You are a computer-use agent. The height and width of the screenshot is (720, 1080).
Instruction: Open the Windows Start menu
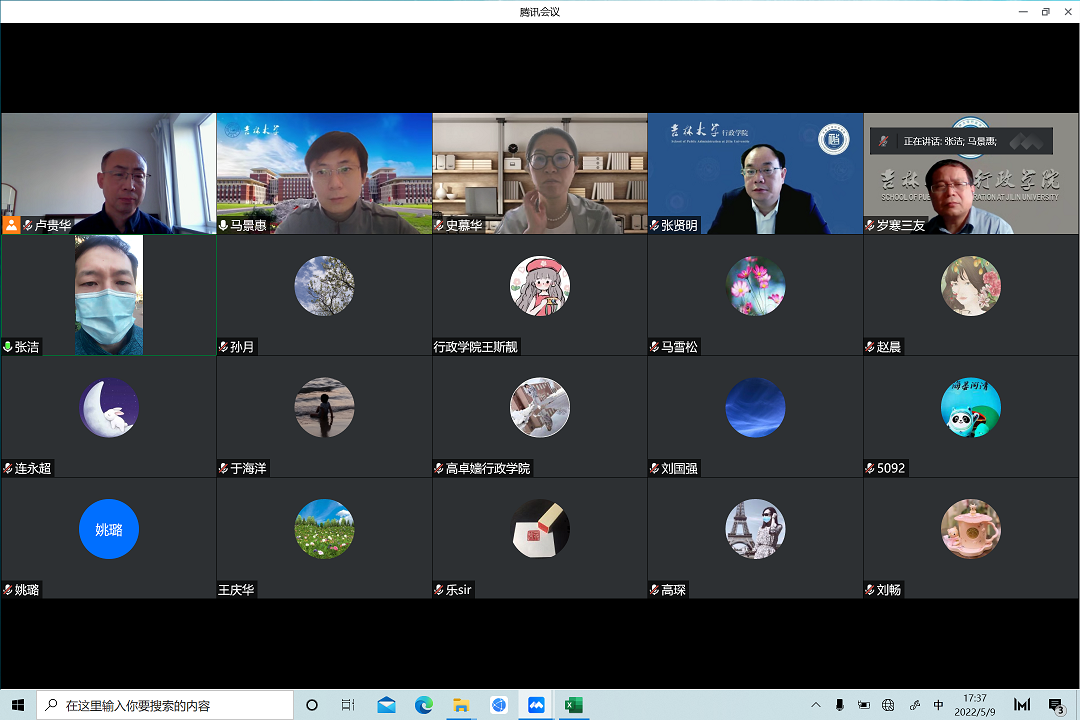pos(18,705)
